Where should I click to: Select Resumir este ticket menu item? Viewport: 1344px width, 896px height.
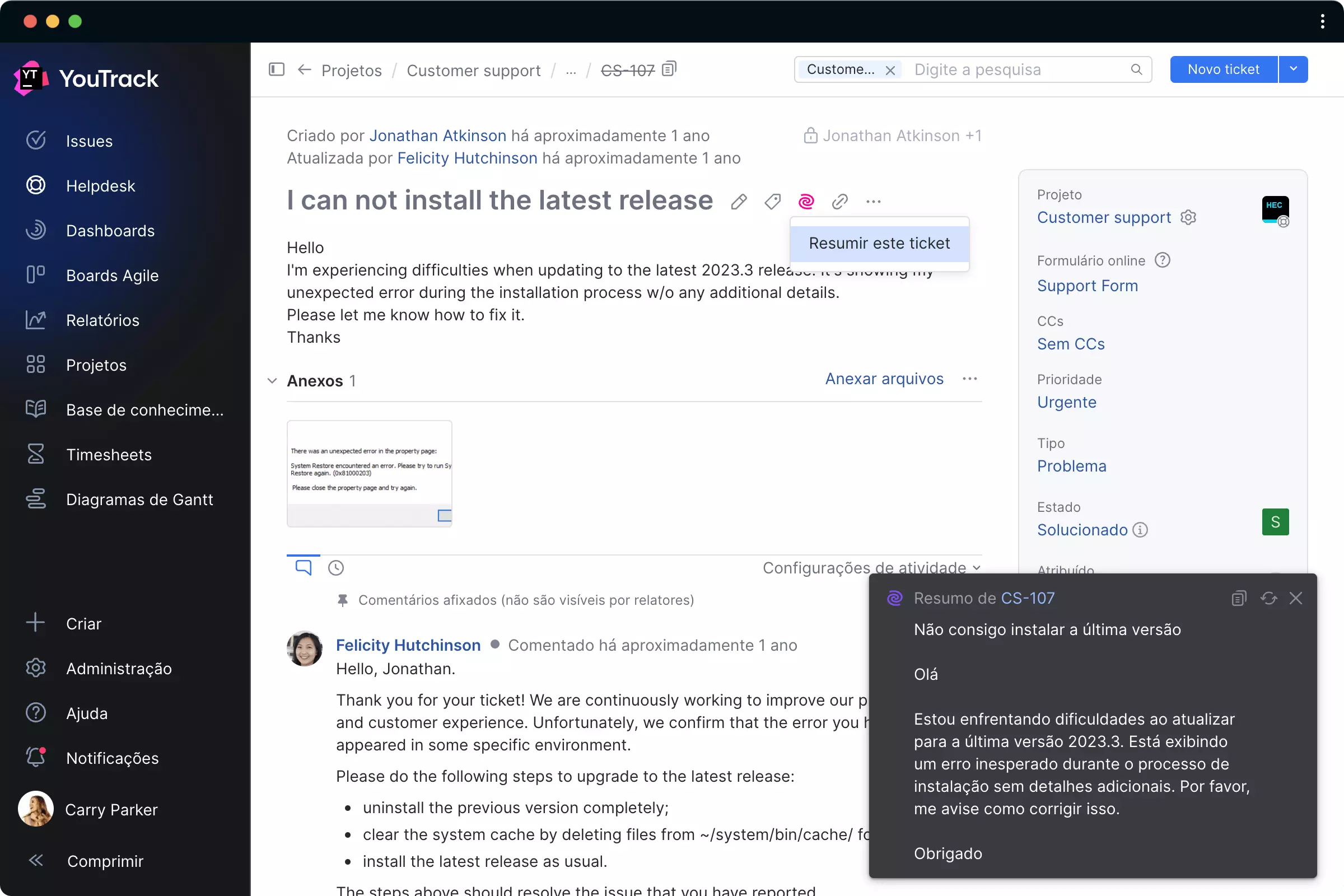(879, 244)
